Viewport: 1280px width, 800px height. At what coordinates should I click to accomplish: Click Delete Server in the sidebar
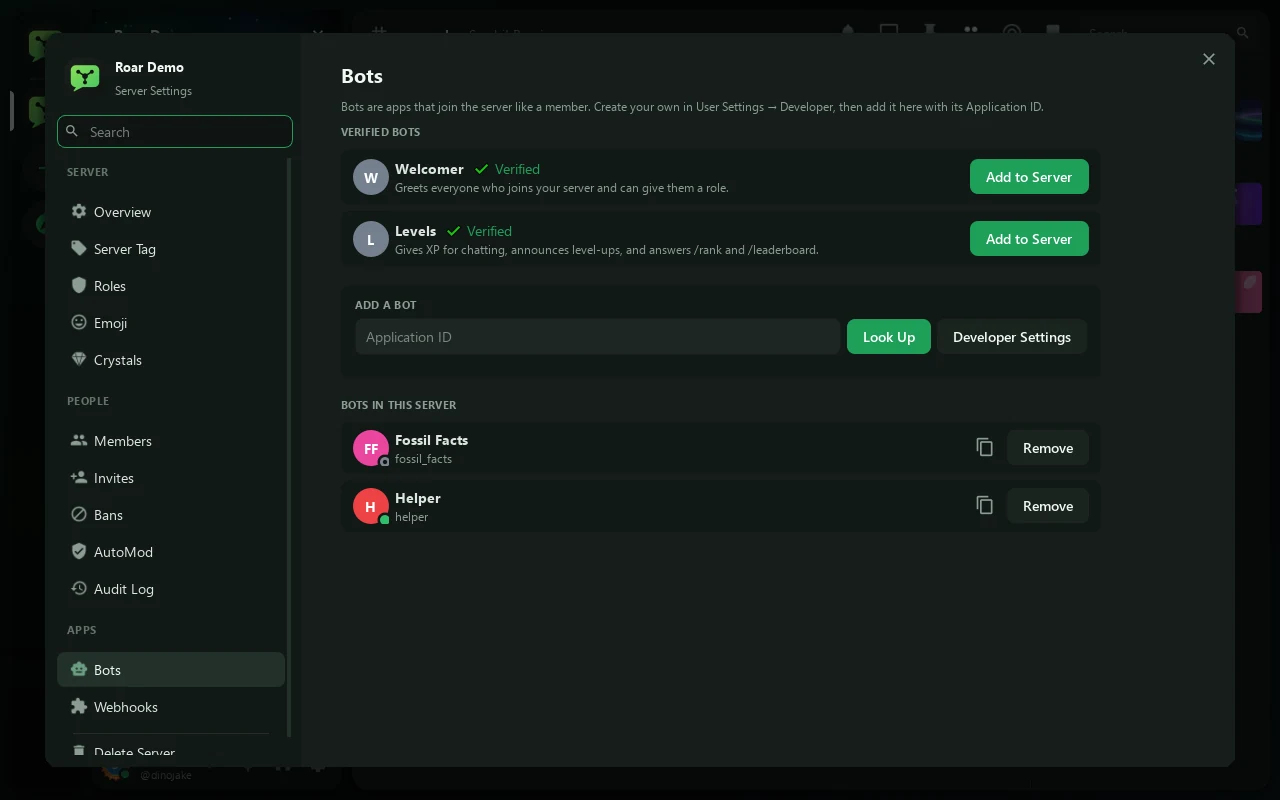[x=171, y=752]
